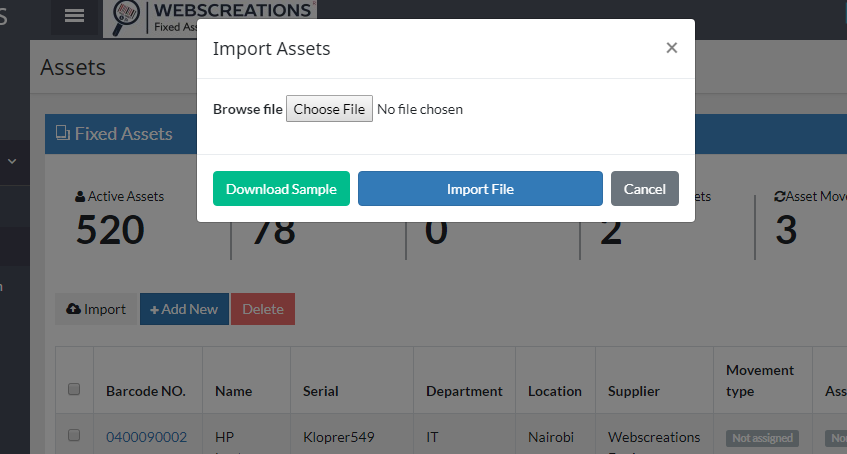
Task: Click the Asset Movement refresh icon
Action: (x=779, y=197)
